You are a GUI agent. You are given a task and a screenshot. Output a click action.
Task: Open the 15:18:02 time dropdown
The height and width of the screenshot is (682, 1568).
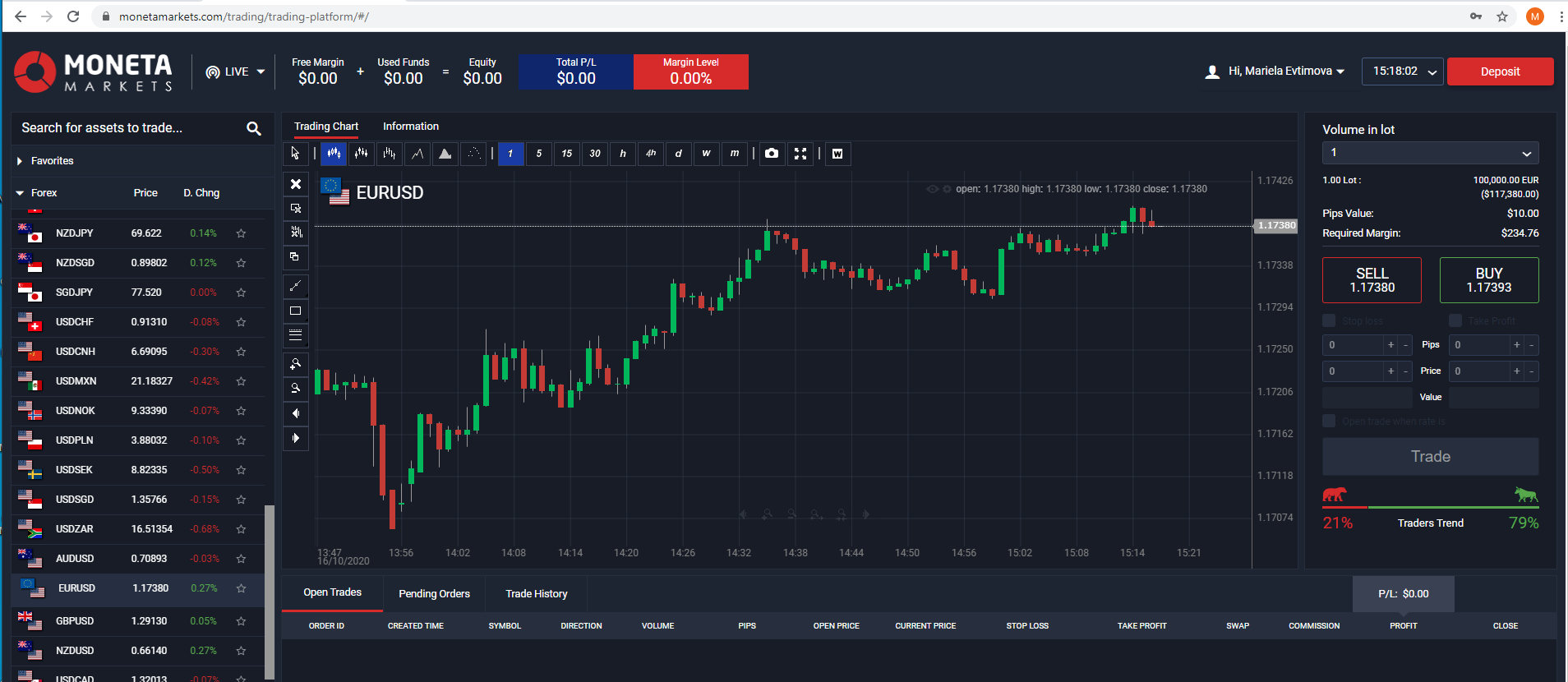click(1403, 71)
